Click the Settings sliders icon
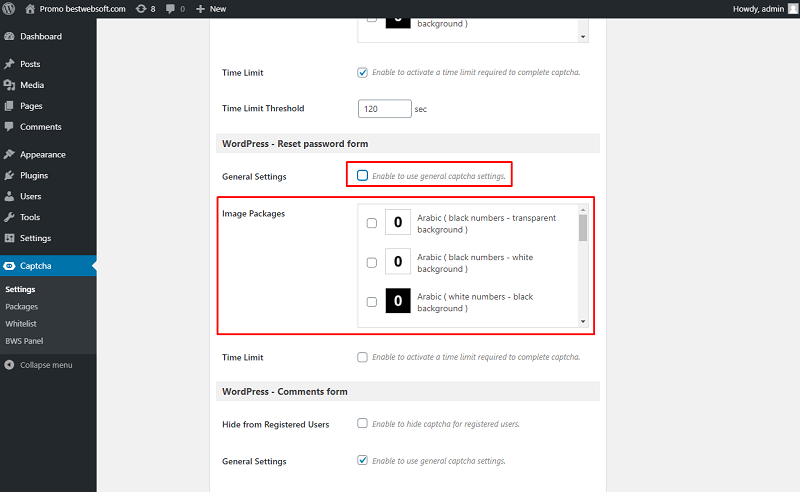The image size is (800, 492). [9, 238]
